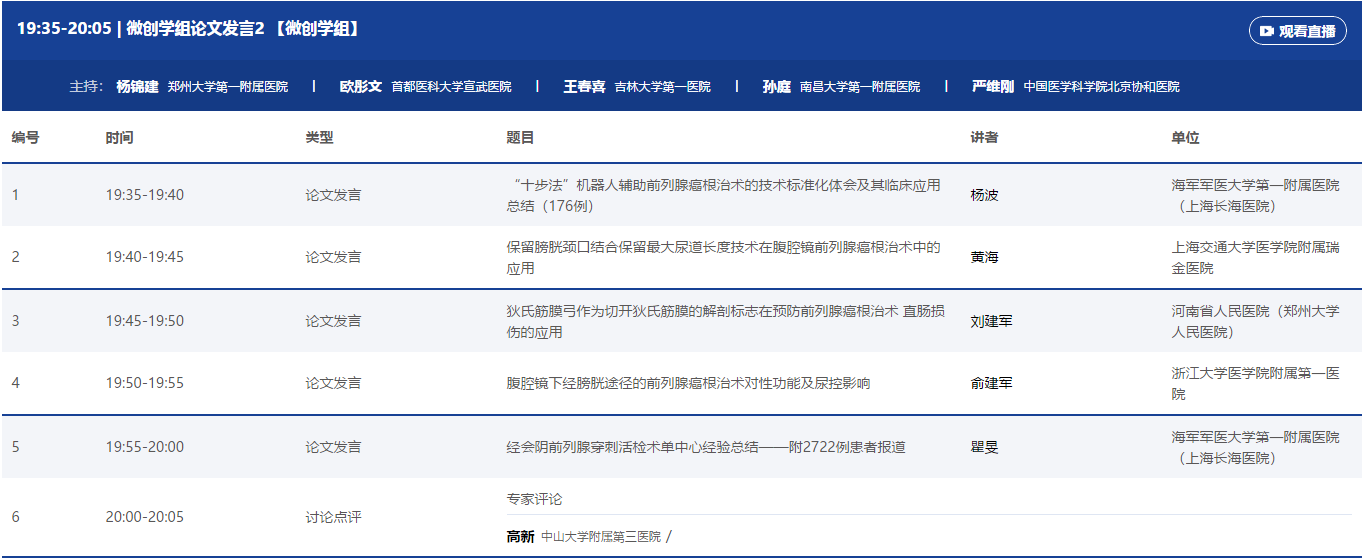
Task: Click the 时间 column header
Action: [119, 138]
